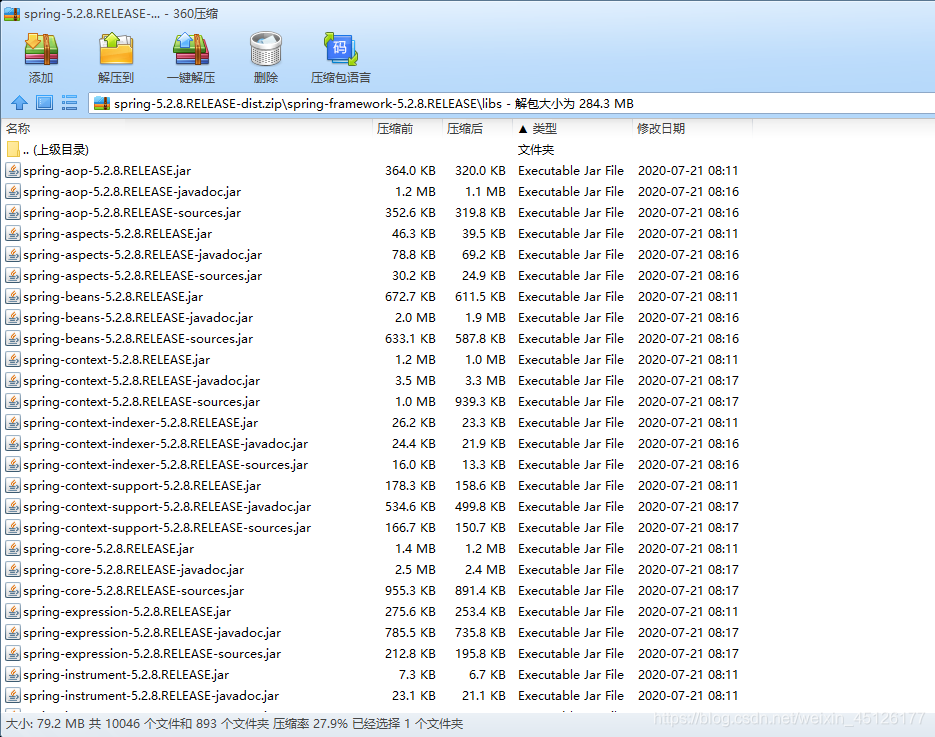Click the 939.3 KB compressed size cell
This screenshot has height=737, width=935.
click(x=480, y=402)
